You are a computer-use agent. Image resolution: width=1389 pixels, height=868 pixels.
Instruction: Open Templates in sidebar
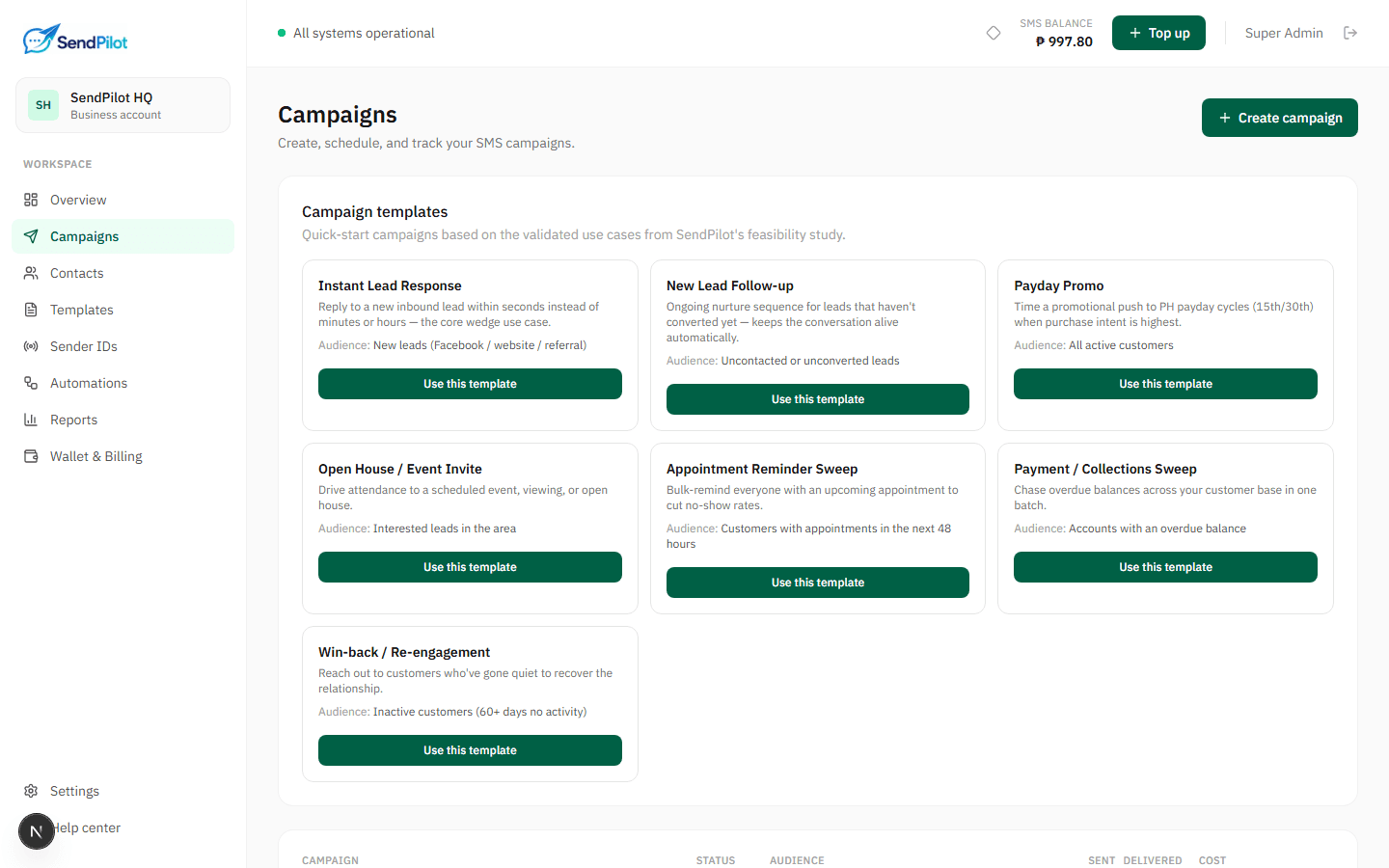coord(123,310)
